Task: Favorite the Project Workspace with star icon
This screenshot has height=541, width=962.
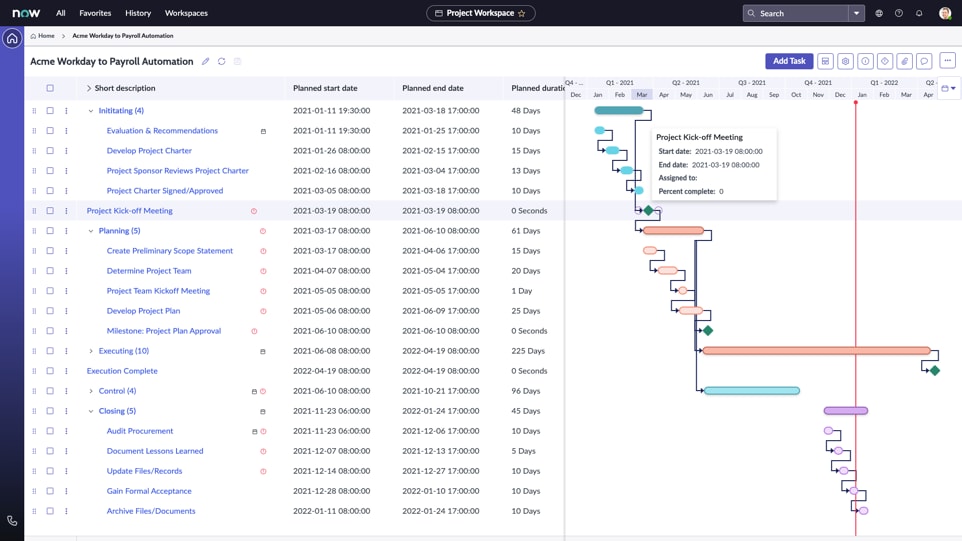Action: [521, 13]
